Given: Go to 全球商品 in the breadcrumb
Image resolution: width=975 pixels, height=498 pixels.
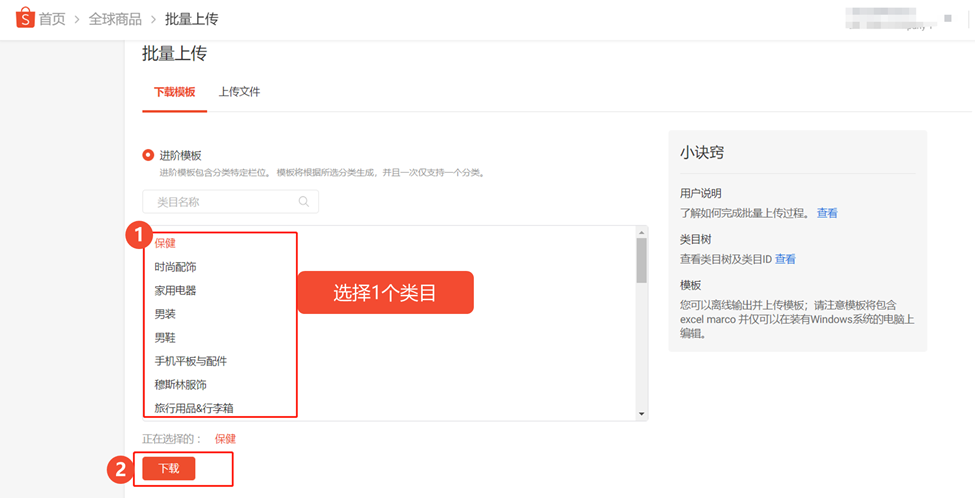Looking at the screenshot, I should pos(115,19).
